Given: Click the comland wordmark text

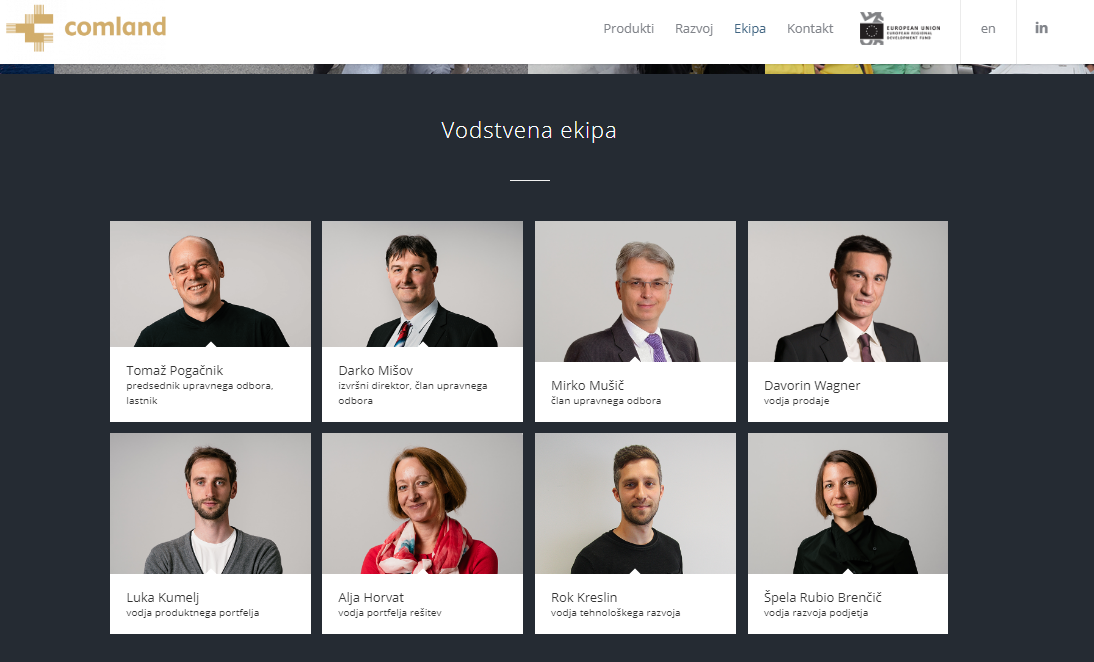Looking at the screenshot, I should pos(115,27).
